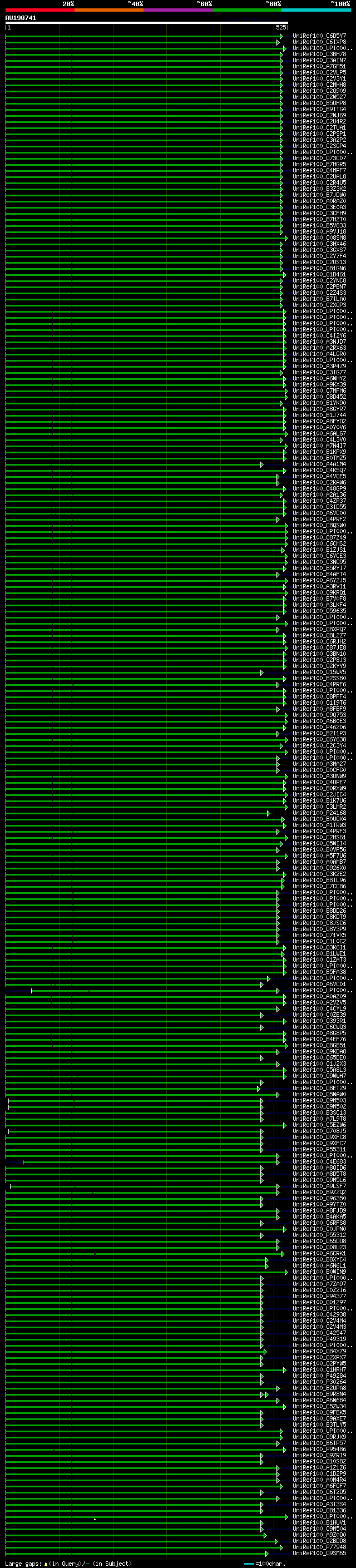Click the green ~80% identity legend bar
Image resolution: width=356 pixels, height=1568 pixels.
(247, 10)
